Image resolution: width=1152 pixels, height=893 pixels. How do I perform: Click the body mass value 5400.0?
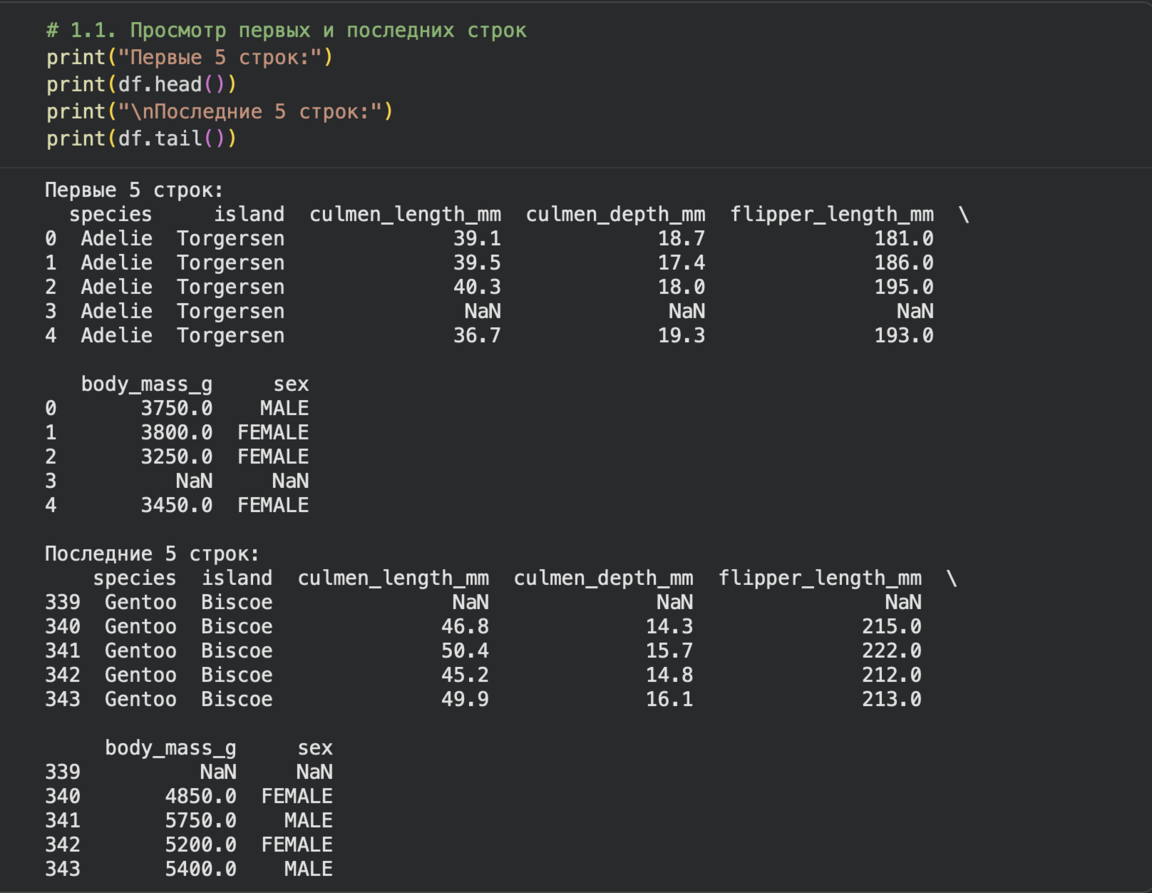200,869
